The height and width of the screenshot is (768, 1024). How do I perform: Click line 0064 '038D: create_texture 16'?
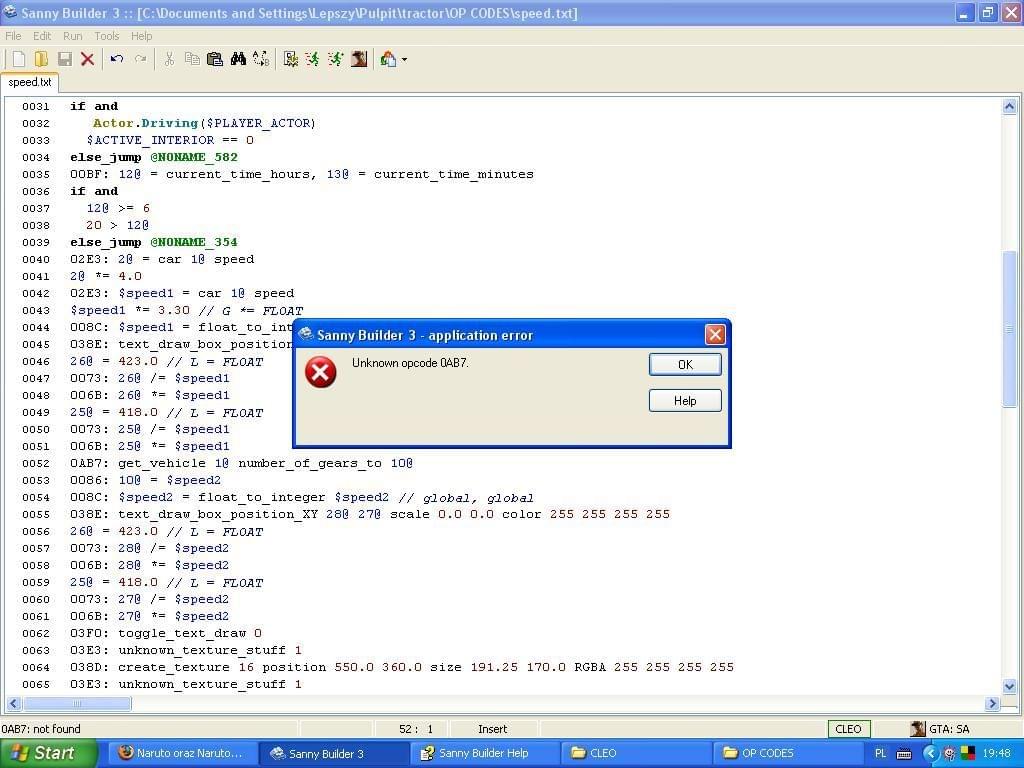tap(402, 667)
